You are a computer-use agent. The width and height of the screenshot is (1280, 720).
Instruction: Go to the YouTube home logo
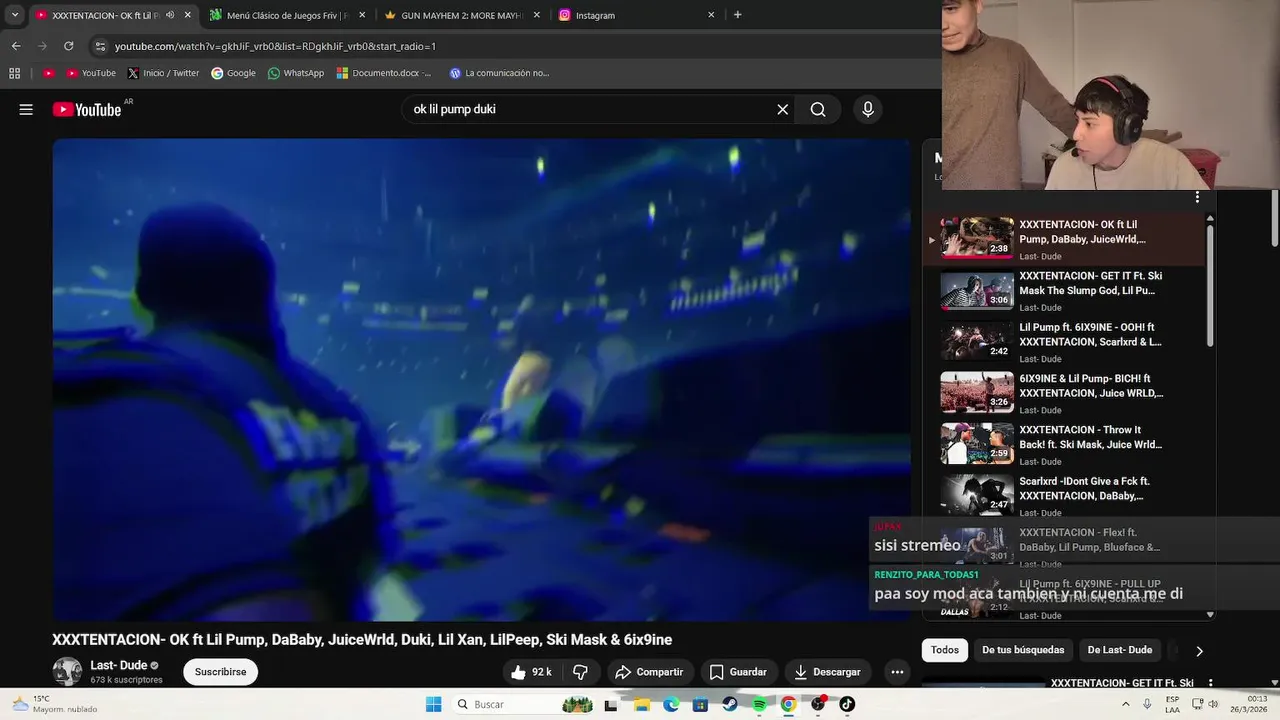tap(87, 109)
